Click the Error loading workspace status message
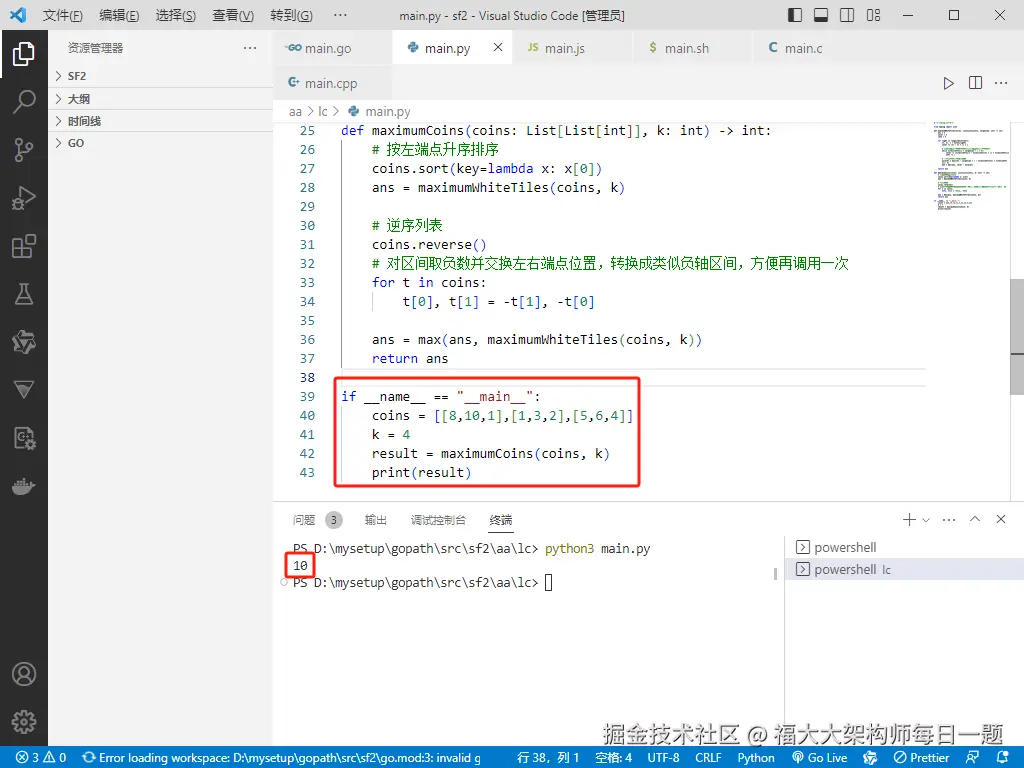Viewport: 1024px width, 768px height. tap(281, 758)
